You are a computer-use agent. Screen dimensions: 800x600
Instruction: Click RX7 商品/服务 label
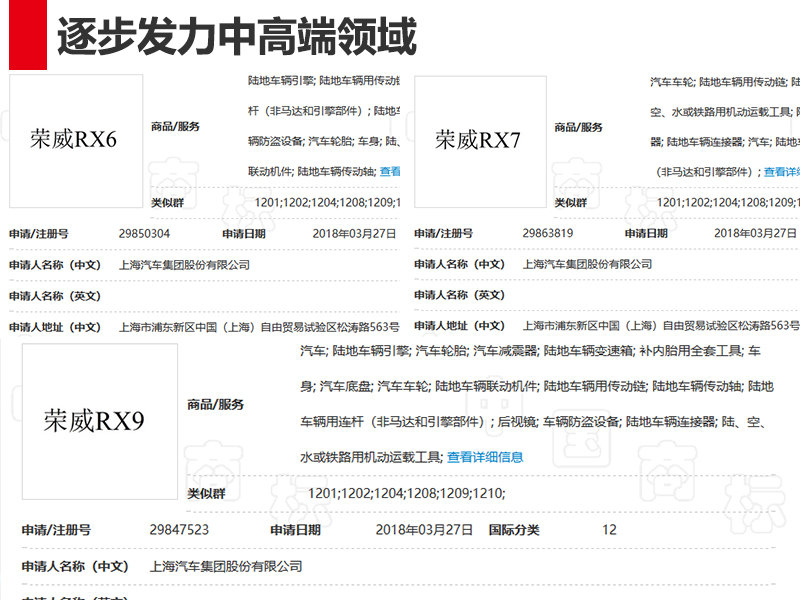[579, 127]
